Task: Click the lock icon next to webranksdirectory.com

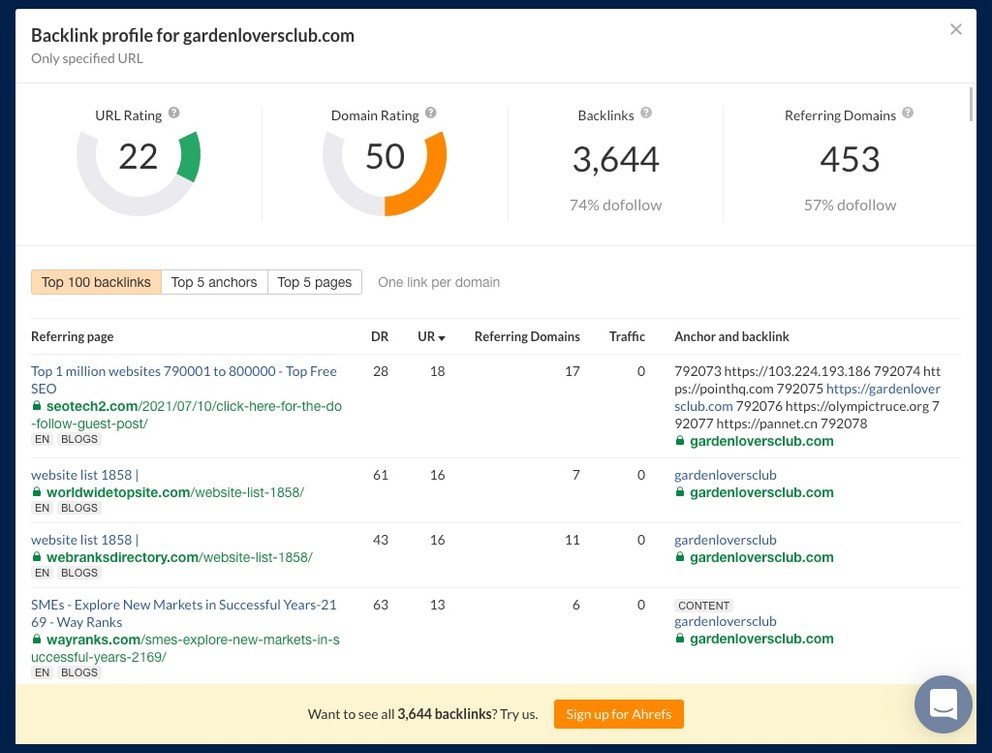Action: [x=37, y=557]
